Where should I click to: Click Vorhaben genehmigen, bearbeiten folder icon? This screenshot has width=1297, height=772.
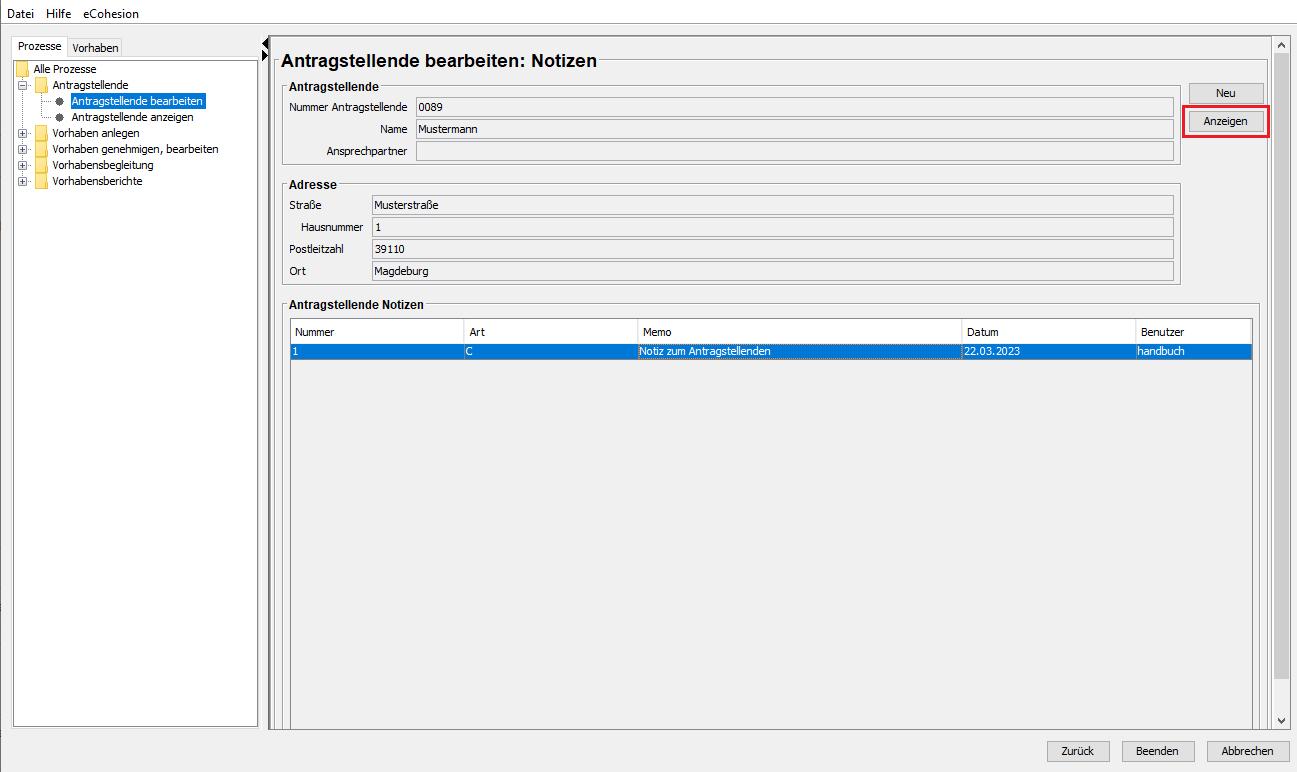(x=41, y=149)
